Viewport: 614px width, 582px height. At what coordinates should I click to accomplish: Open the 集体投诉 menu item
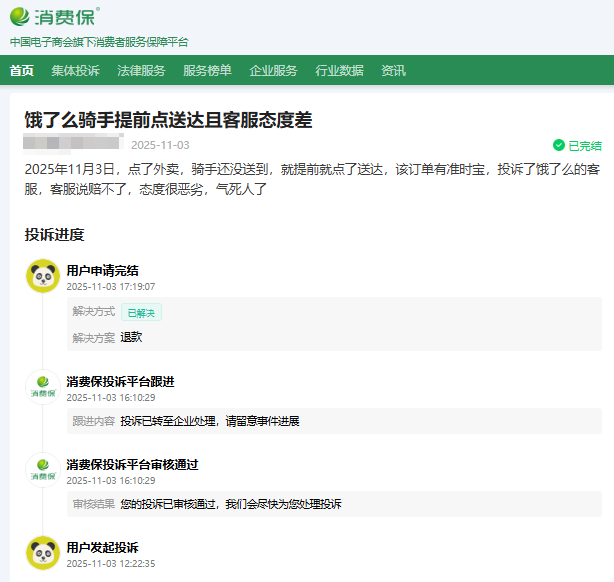[76, 70]
